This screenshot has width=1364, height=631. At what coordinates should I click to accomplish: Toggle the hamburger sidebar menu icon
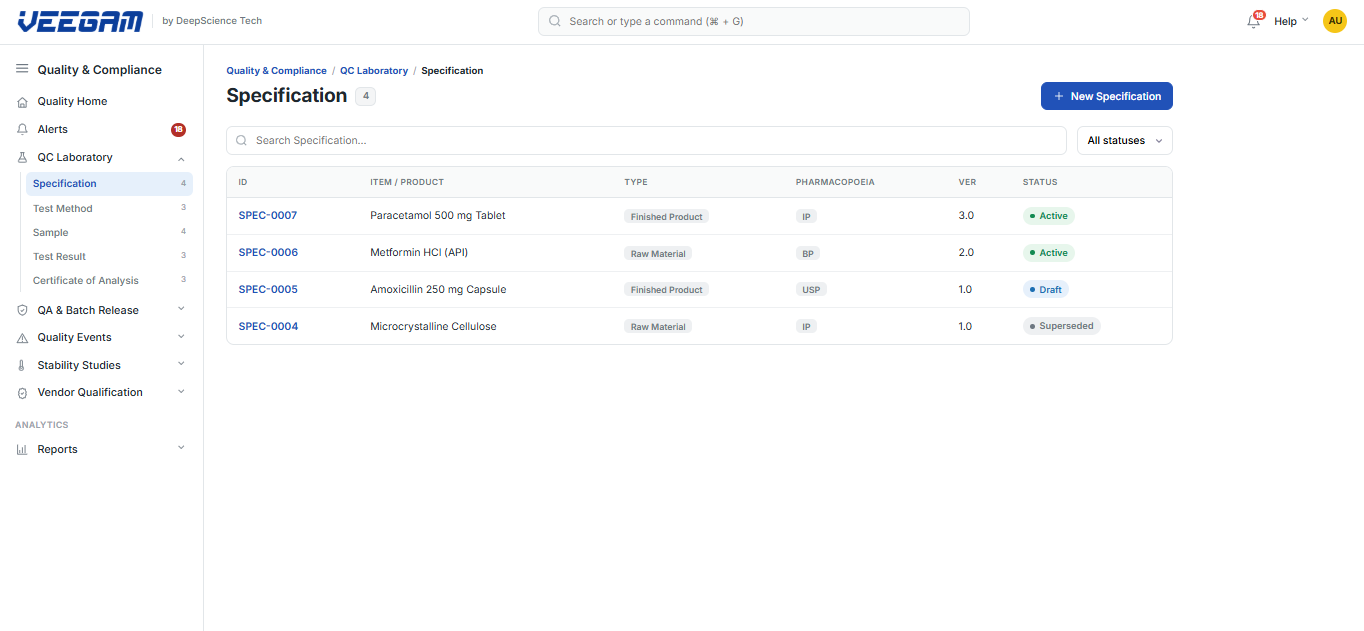point(22,69)
